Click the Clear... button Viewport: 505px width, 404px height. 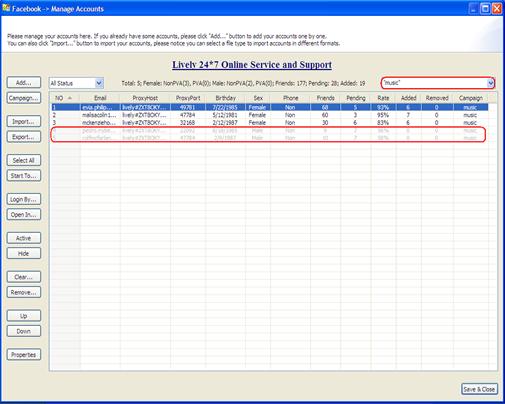[x=24, y=277]
